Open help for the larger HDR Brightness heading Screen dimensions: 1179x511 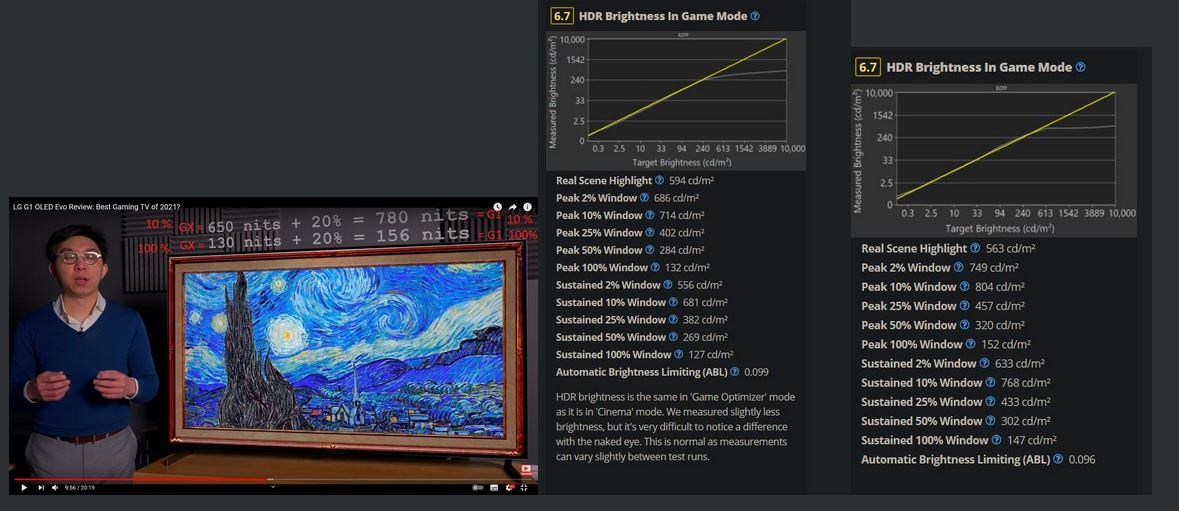1080,67
